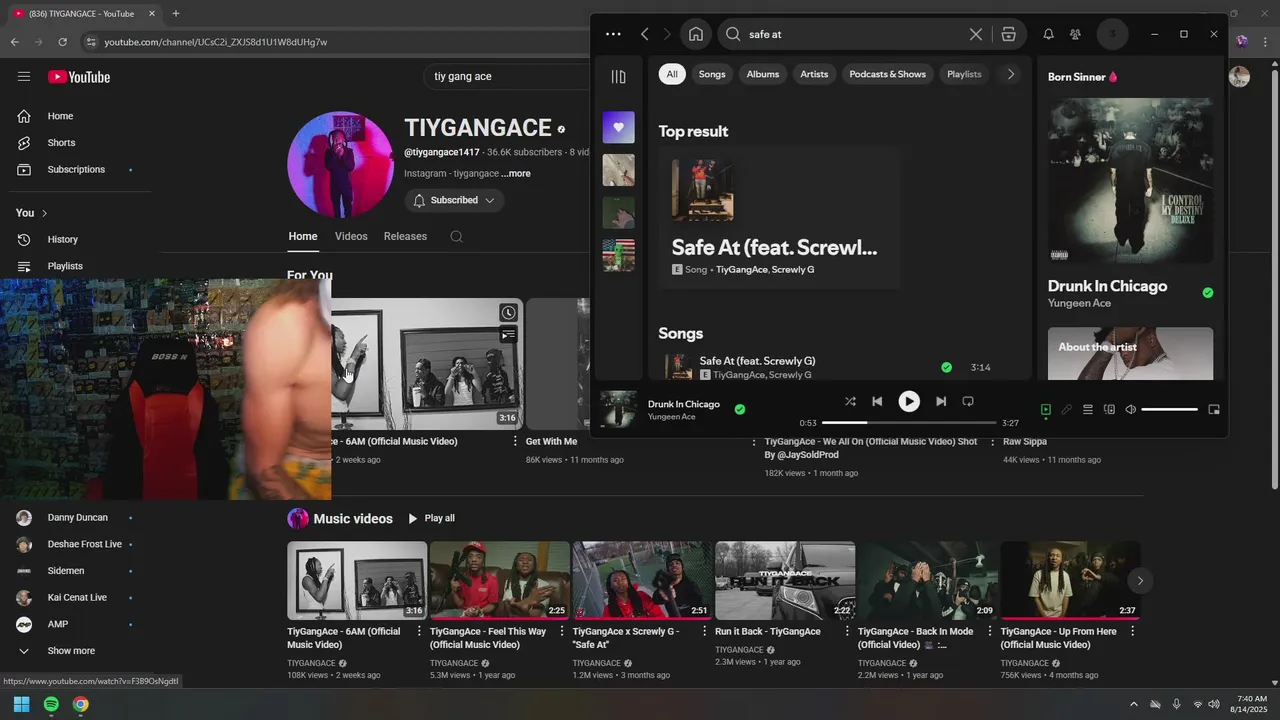
Task: Switch to the channel Videos tab
Action: (x=351, y=236)
